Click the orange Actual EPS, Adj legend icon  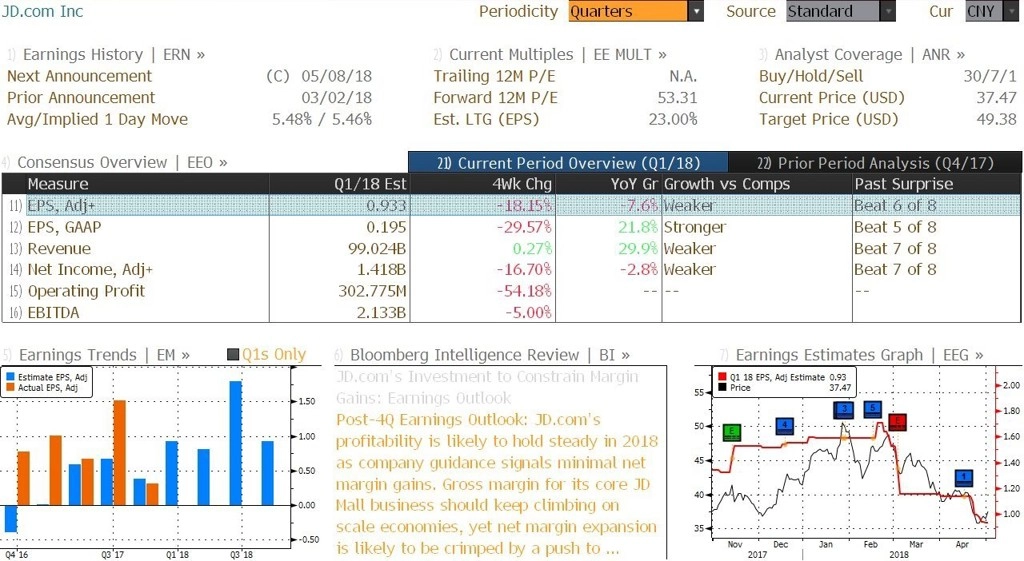[x=10, y=387]
